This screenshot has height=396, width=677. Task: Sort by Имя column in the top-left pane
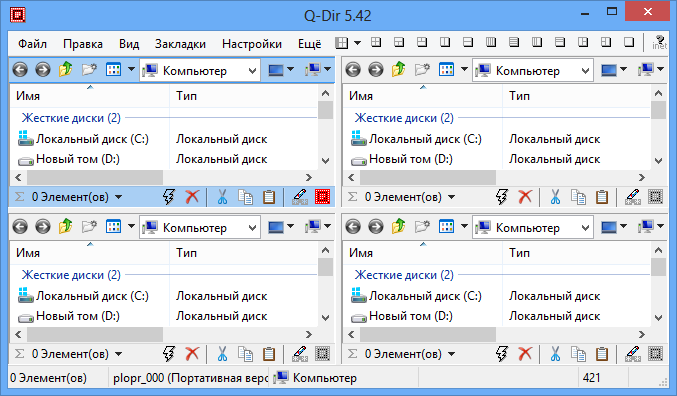pyautogui.click(x=89, y=95)
